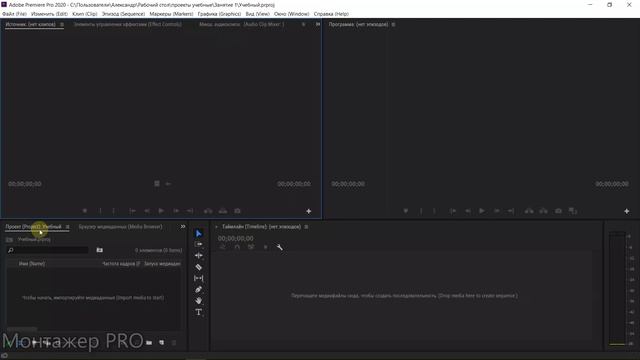Switch to Media Browser tab

point(120,227)
